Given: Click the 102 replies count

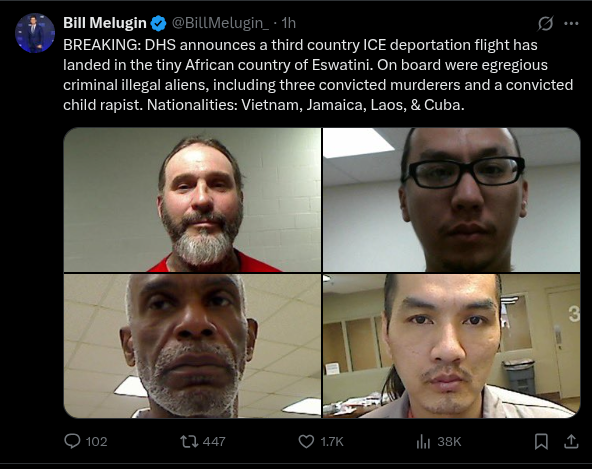Looking at the screenshot, I should coord(96,441).
